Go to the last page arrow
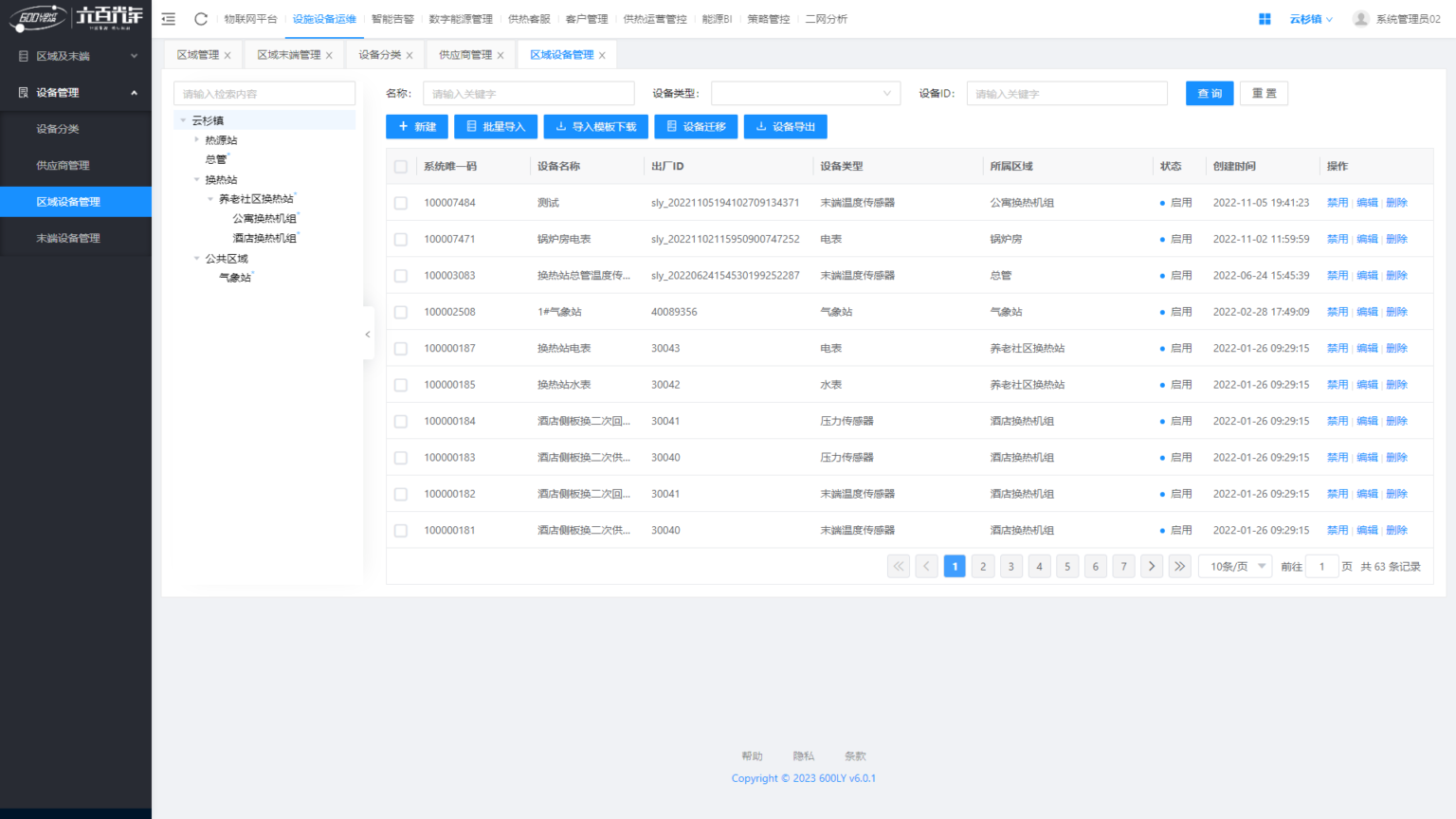Screen dimensions: 1456x819 click(1179, 567)
